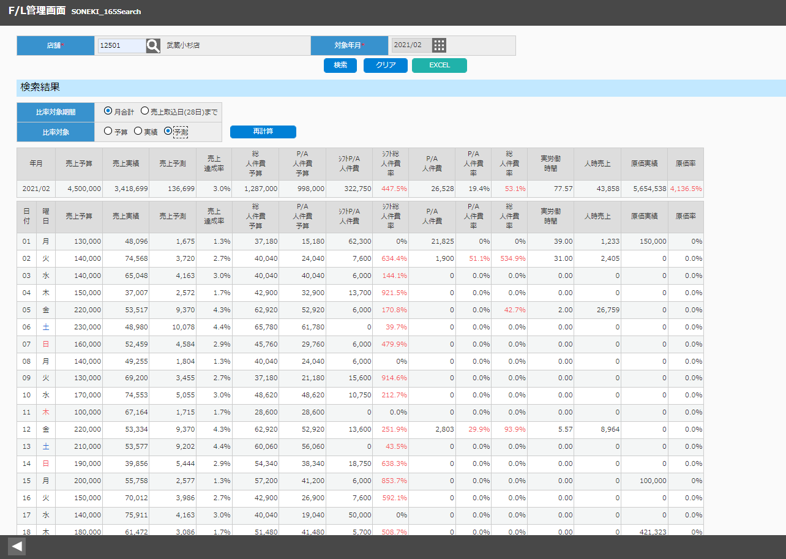Select the 2021/02 summary row cell

36,189
